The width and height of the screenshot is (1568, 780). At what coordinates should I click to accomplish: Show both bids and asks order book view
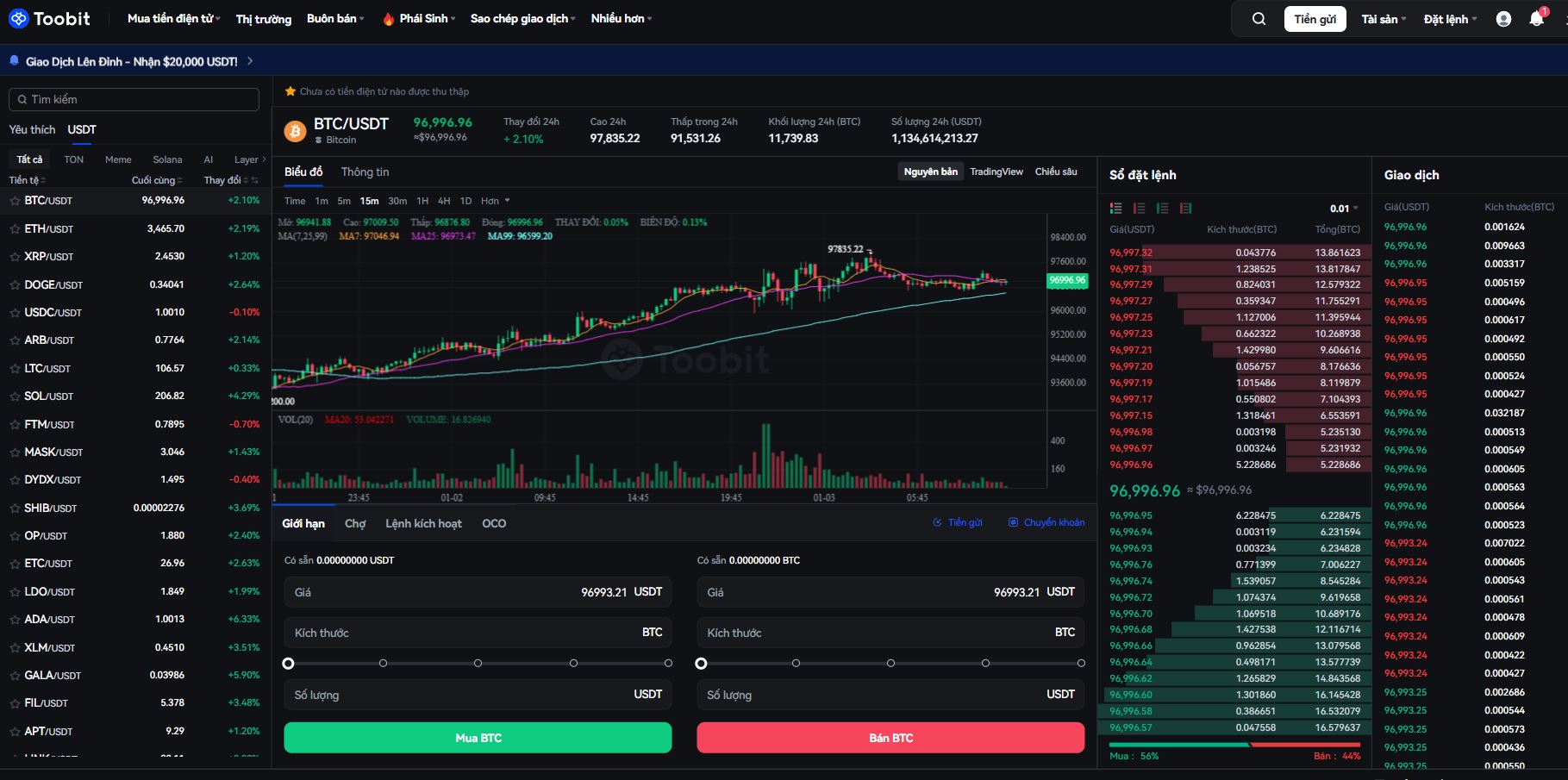(x=1116, y=208)
